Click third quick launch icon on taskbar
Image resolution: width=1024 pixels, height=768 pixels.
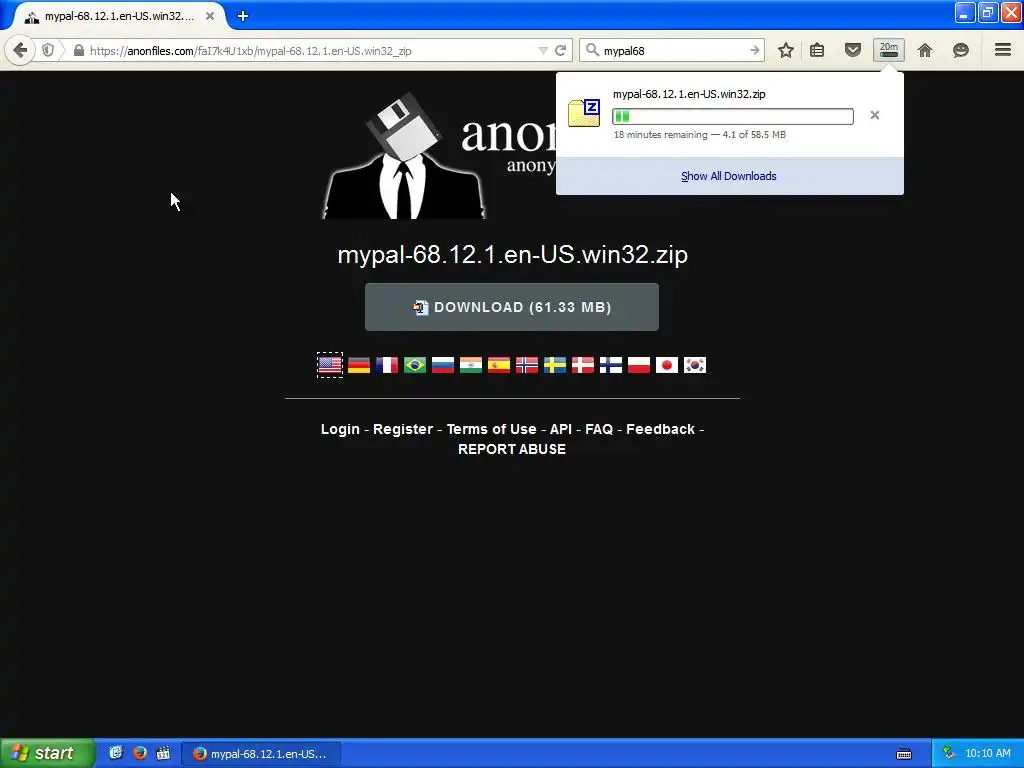click(x=163, y=753)
